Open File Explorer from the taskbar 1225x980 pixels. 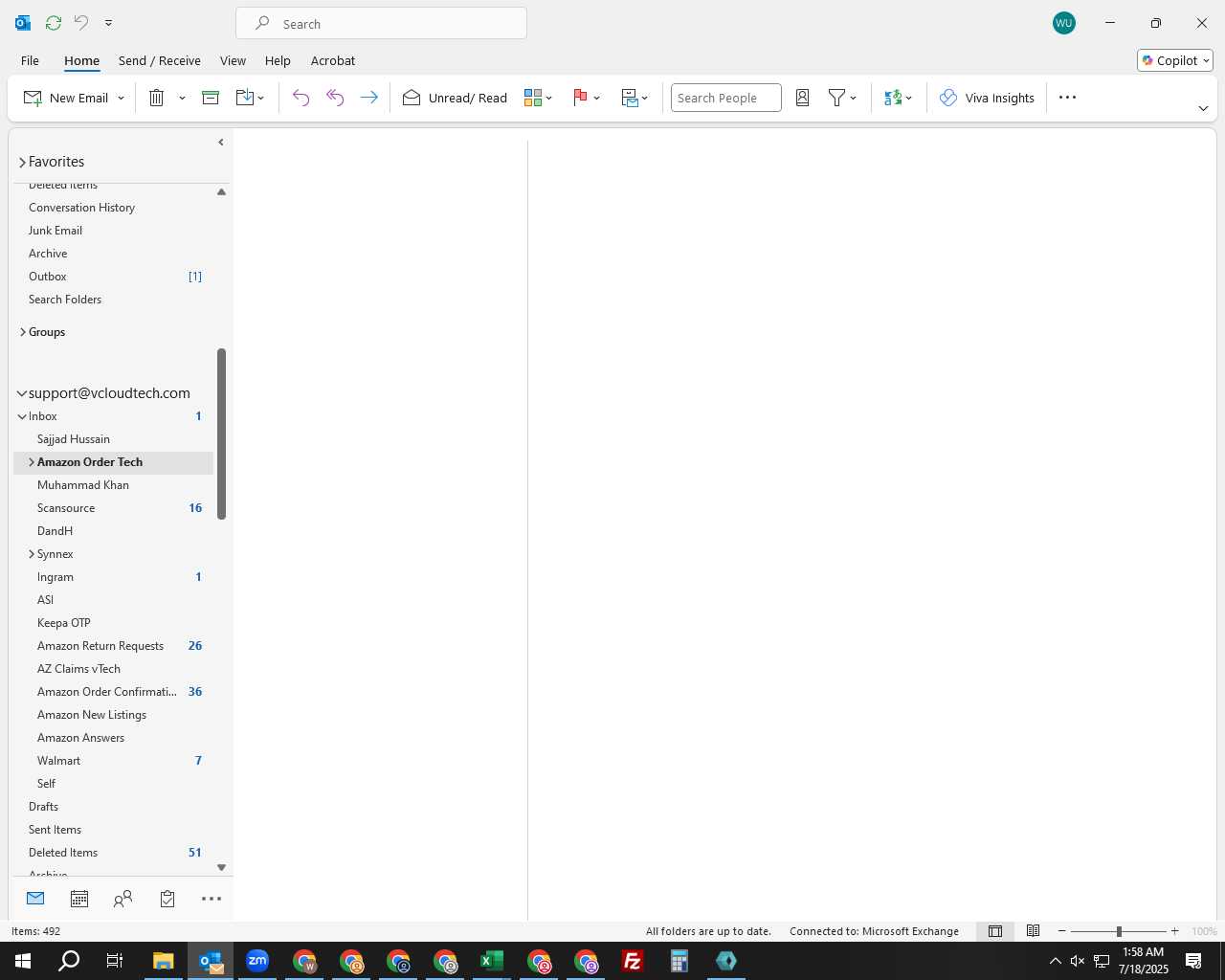(164, 961)
